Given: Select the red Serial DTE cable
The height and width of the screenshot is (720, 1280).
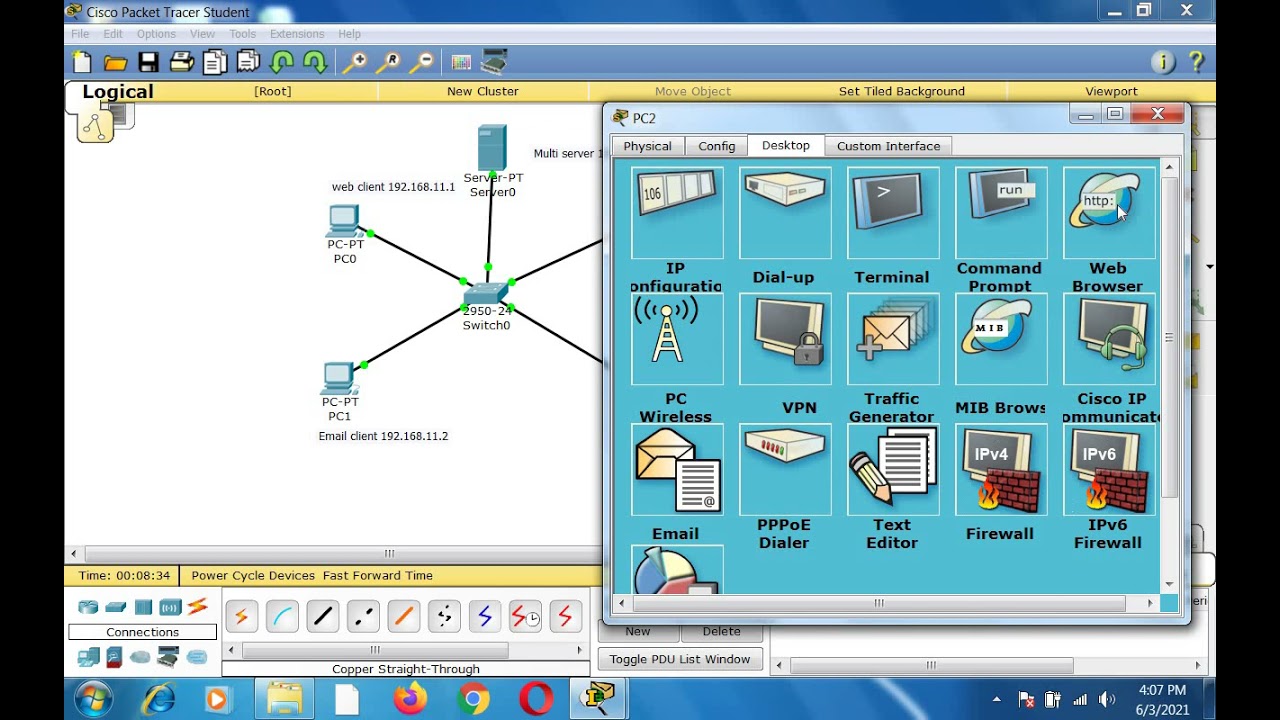Looking at the screenshot, I should tap(566, 617).
